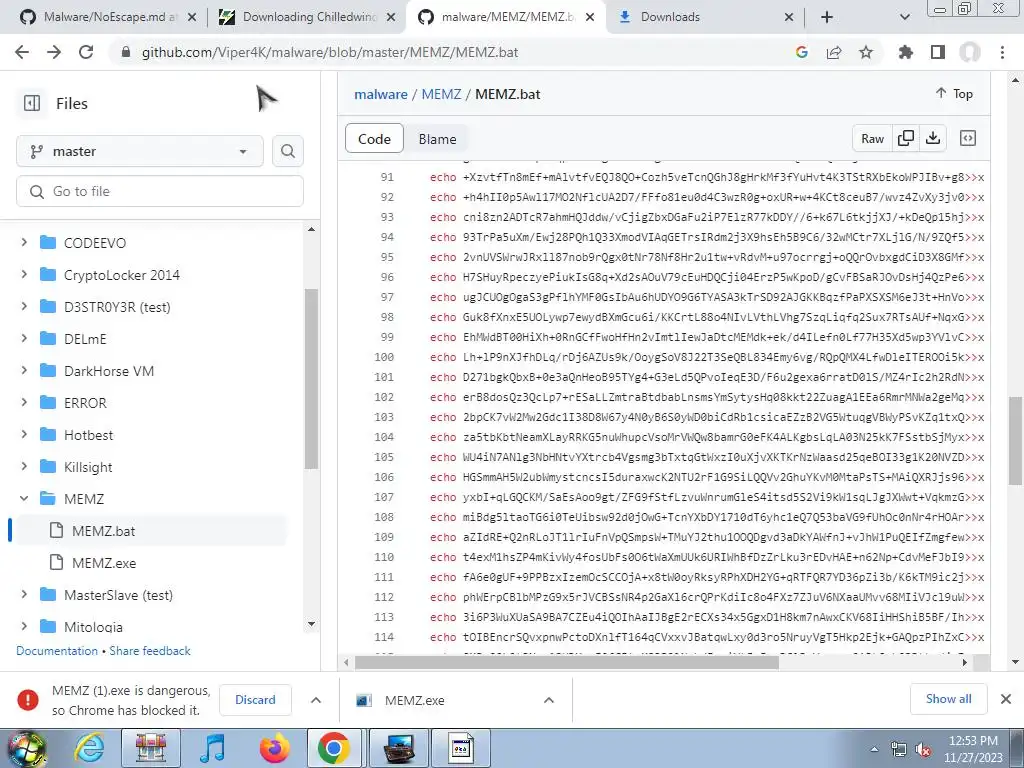The width and height of the screenshot is (1024, 768).
Task: Open the Documentation link
Action: 57,651
